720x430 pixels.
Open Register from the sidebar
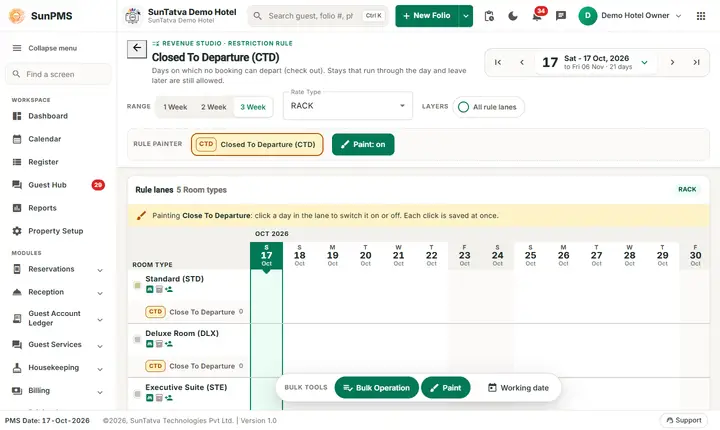58,162
